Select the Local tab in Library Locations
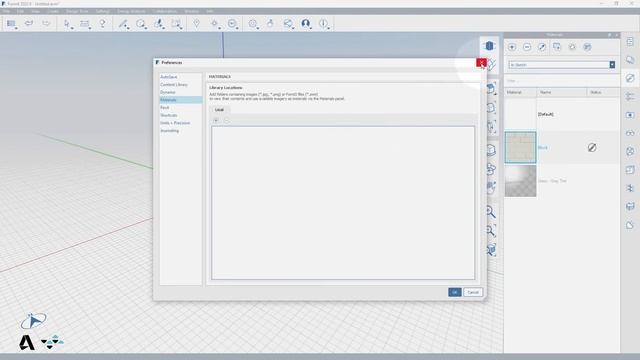The width and height of the screenshot is (640, 360). pyautogui.click(x=220, y=110)
